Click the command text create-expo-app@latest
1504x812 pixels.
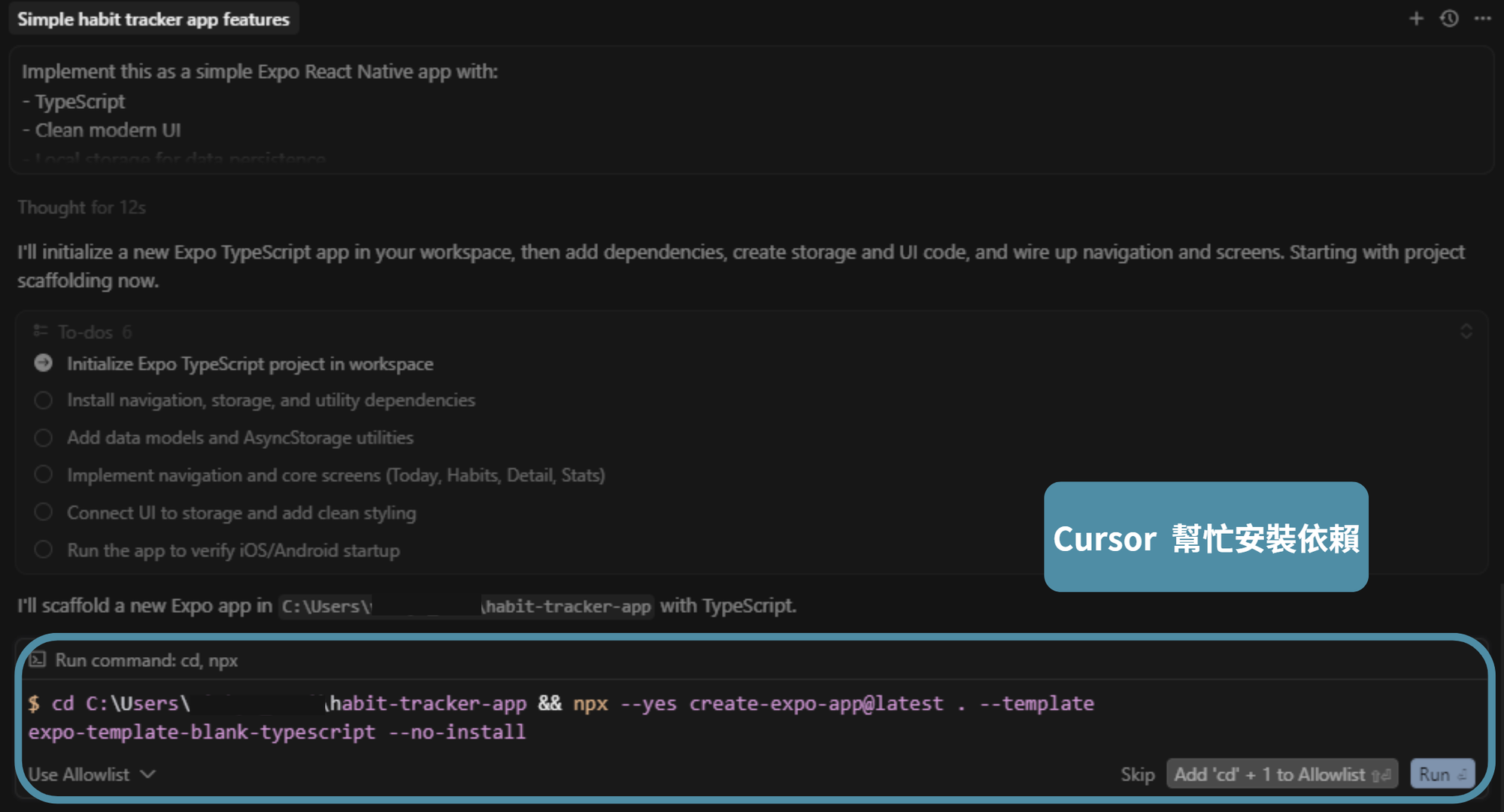click(816, 704)
